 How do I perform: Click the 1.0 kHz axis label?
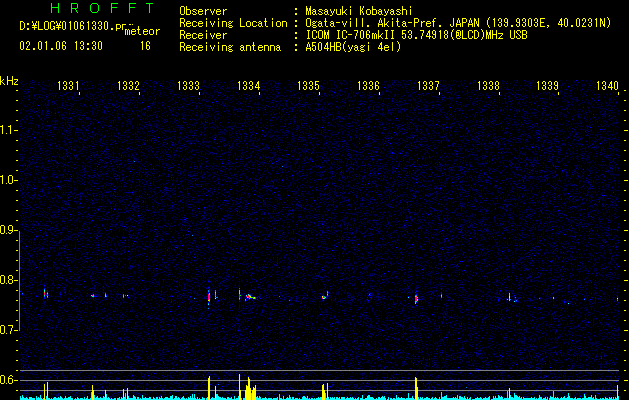[x=7, y=180]
